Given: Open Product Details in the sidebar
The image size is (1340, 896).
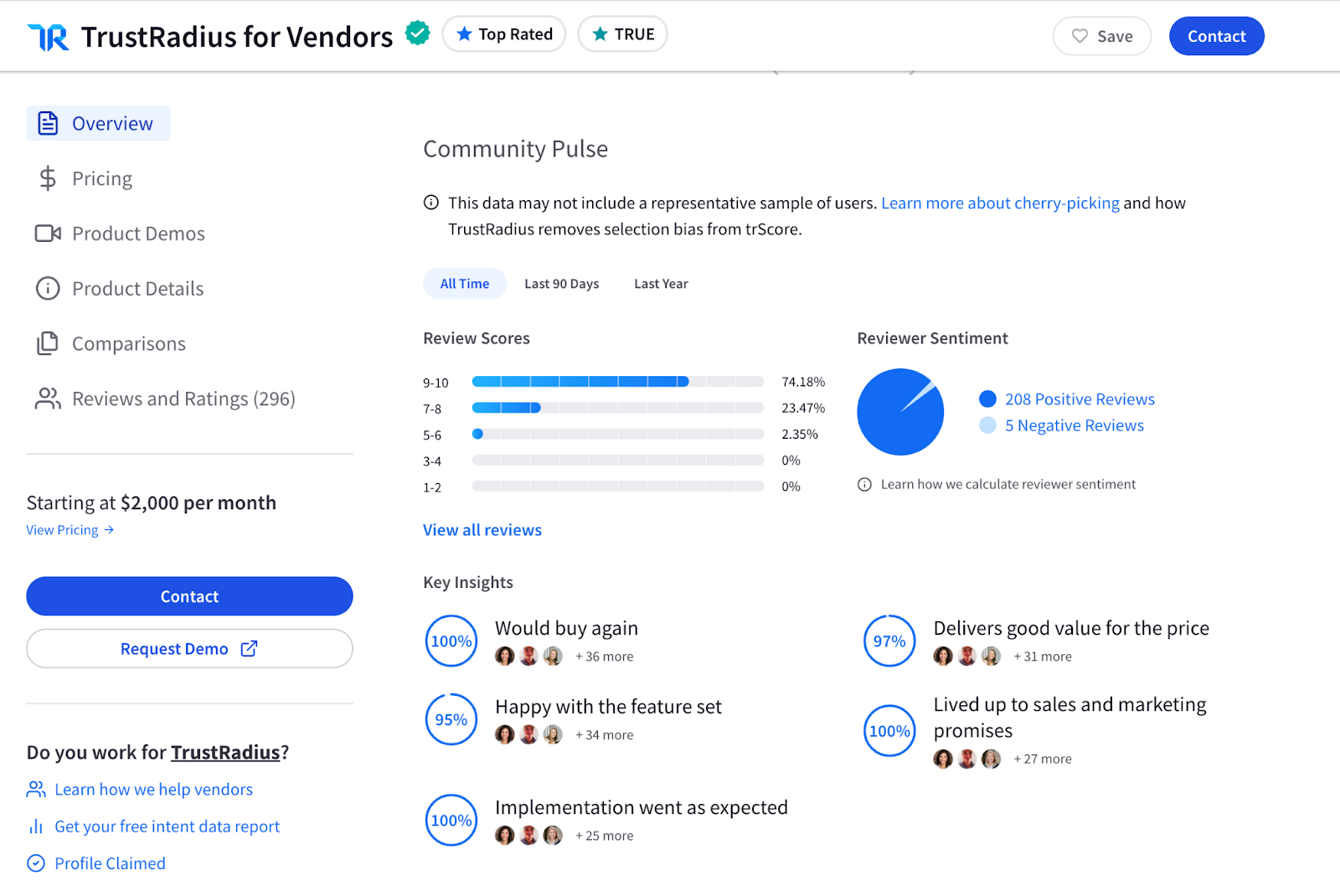Looking at the screenshot, I should pos(120,289).
